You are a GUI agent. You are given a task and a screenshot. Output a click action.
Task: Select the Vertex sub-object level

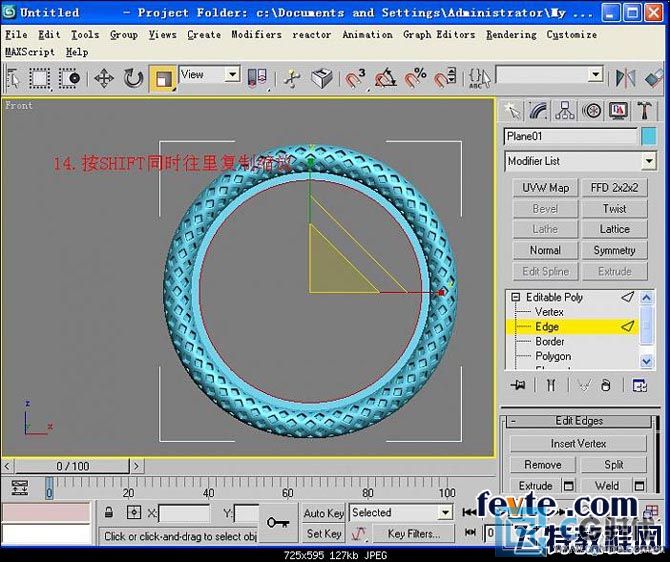[549, 312]
